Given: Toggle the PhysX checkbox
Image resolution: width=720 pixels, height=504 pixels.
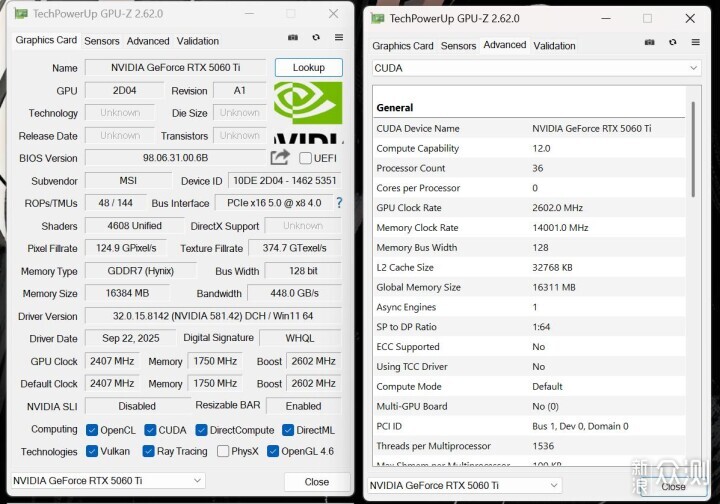Looking at the screenshot, I should [x=223, y=451].
